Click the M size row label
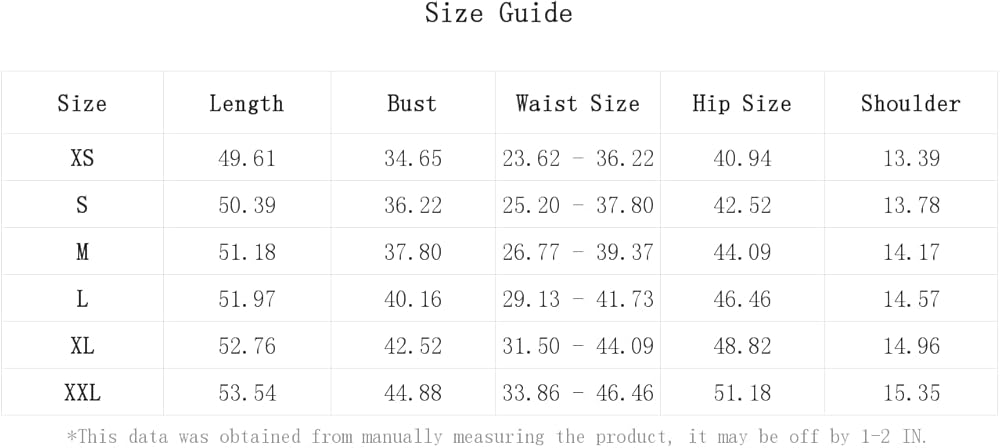Viewport: 1000px width, 448px height. coord(82,252)
